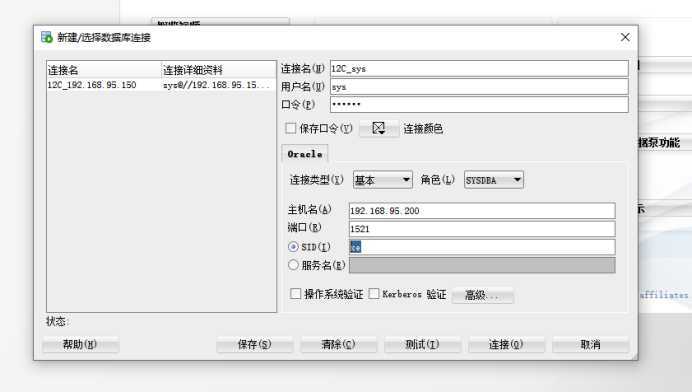Focus the username field containing sys
Screen dimensions: 692x392
point(479,87)
